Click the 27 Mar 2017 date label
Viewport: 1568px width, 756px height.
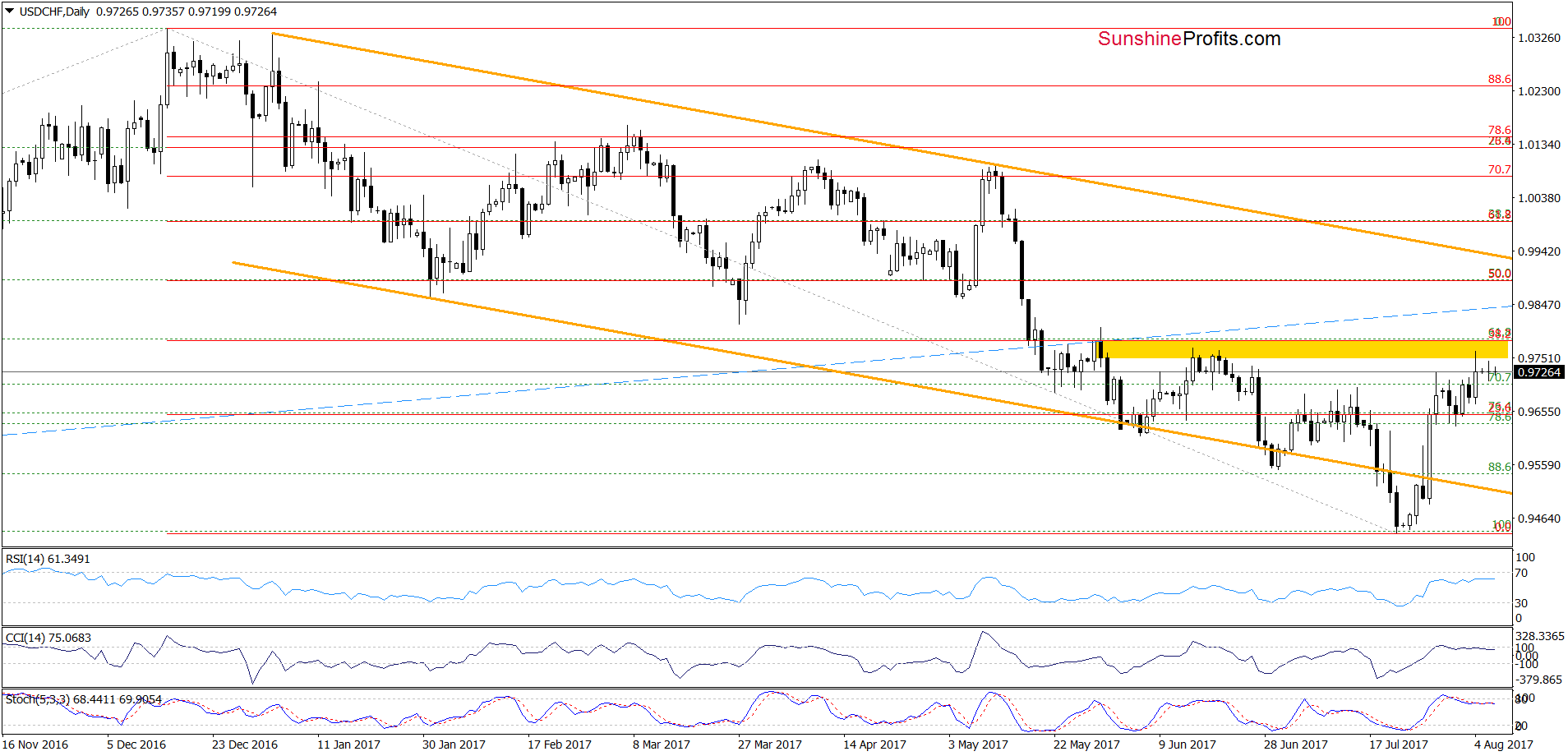click(770, 744)
